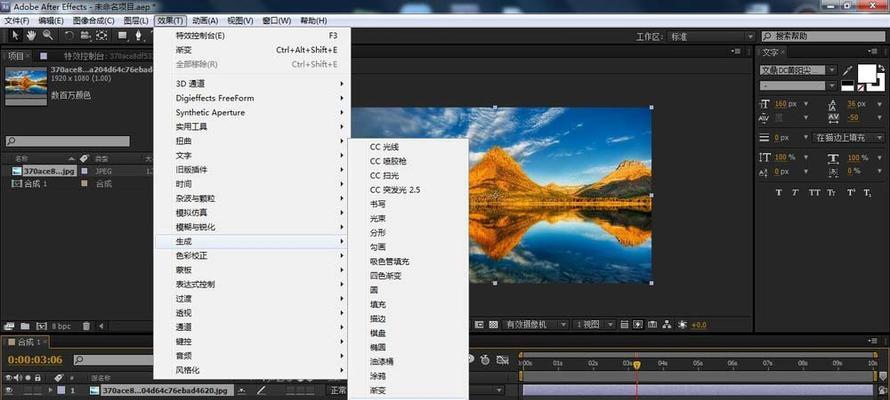Select the Selection arrow tool
This screenshot has height=400, width=890.
pos(15,36)
